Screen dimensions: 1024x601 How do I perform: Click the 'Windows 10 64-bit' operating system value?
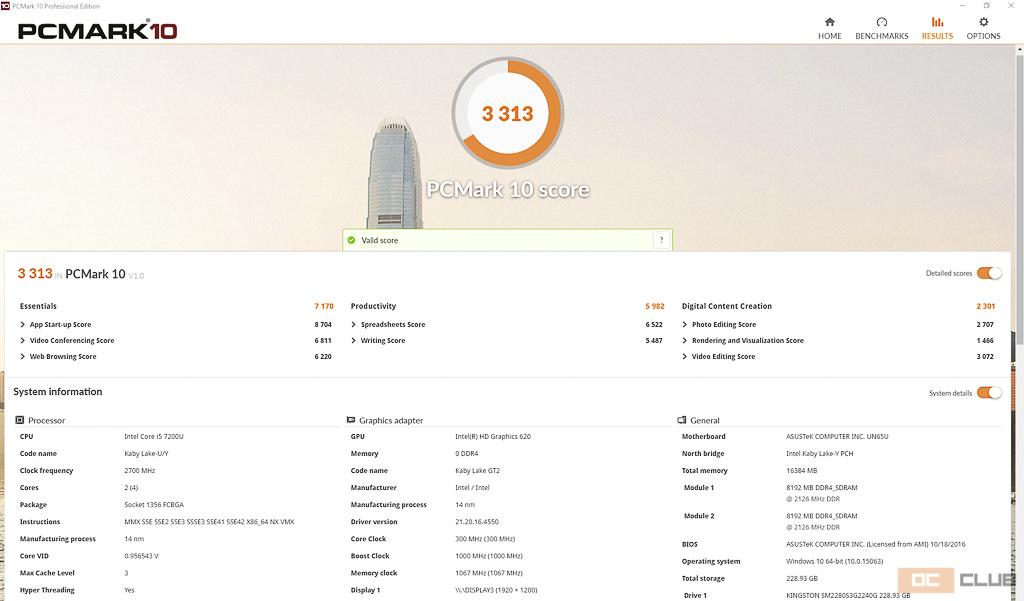(x=834, y=561)
